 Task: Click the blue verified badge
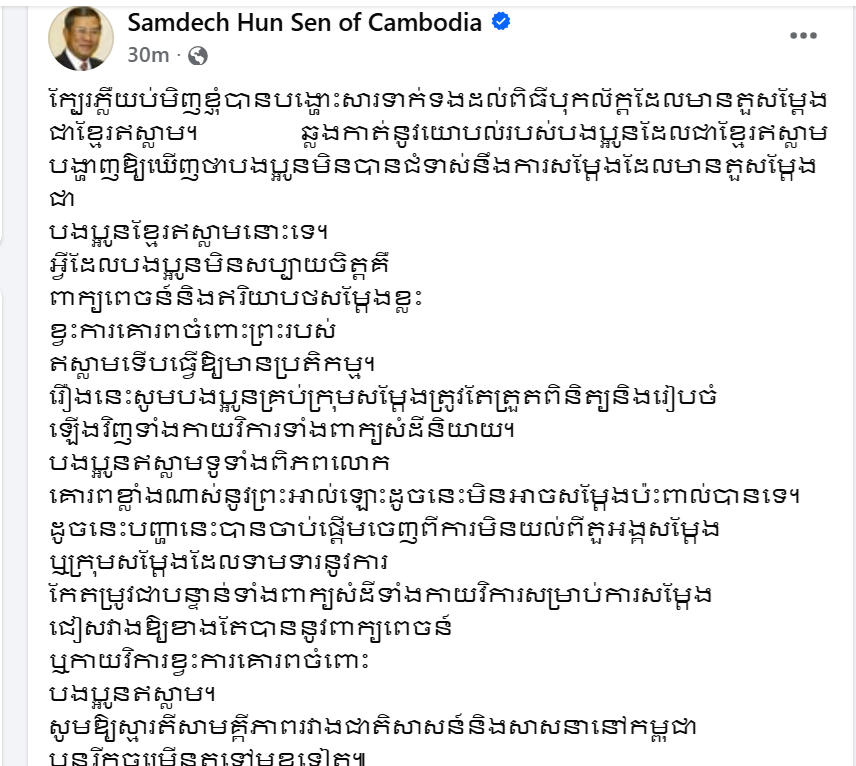pyautogui.click(x=501, y=22)
